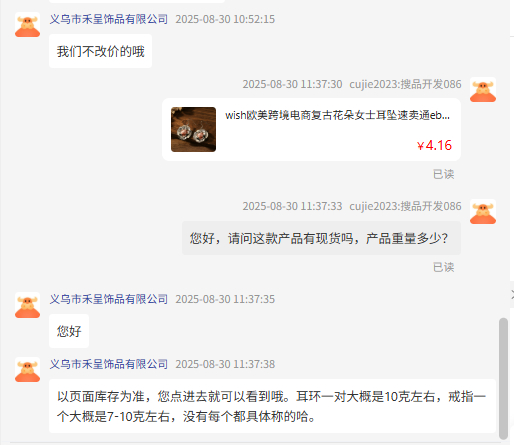Click company name 义乌市禾呈饰品有限公司 at 10:52:15

tap(109, 19)
